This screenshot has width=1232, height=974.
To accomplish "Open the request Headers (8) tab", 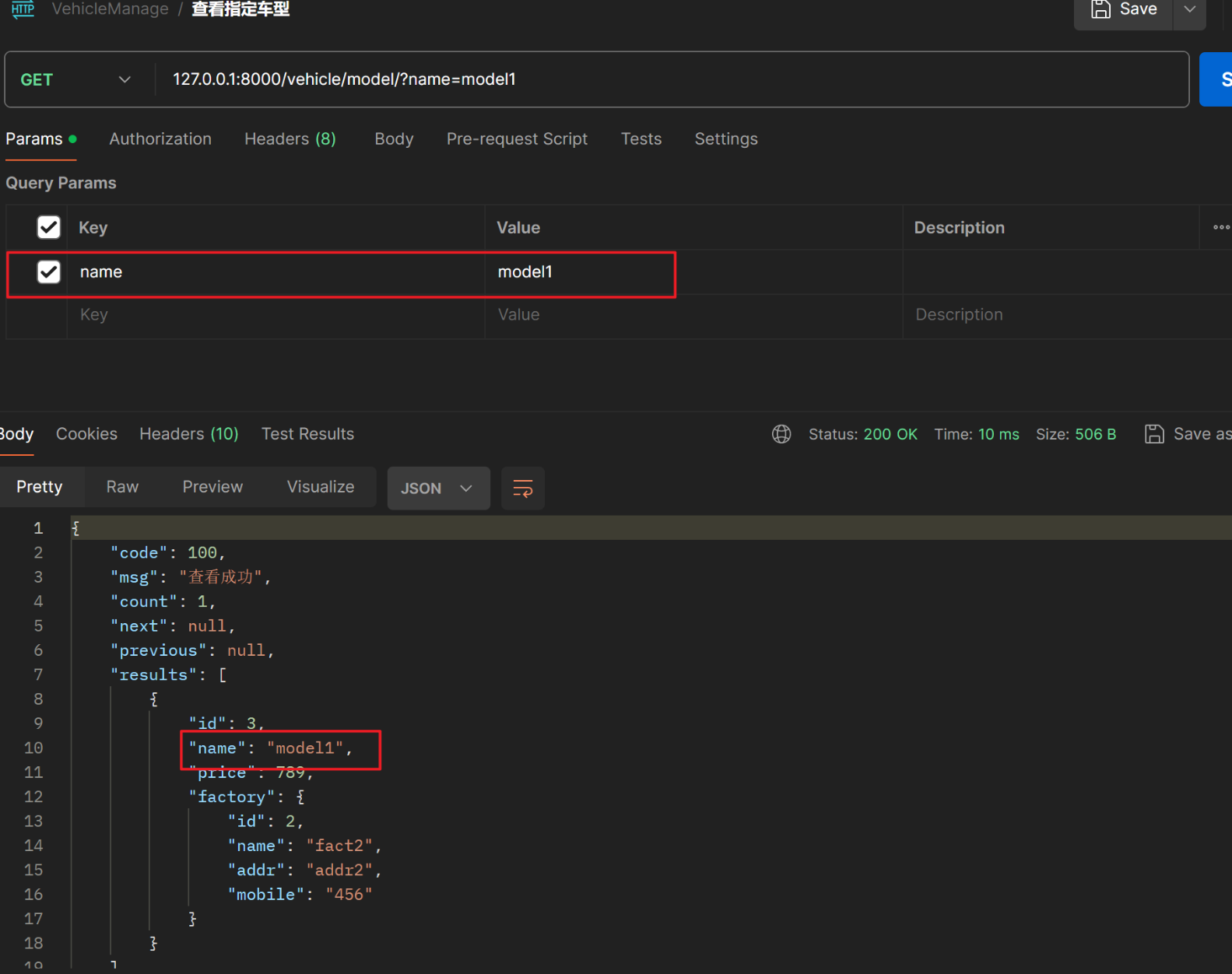I will (x=290, y=139).
